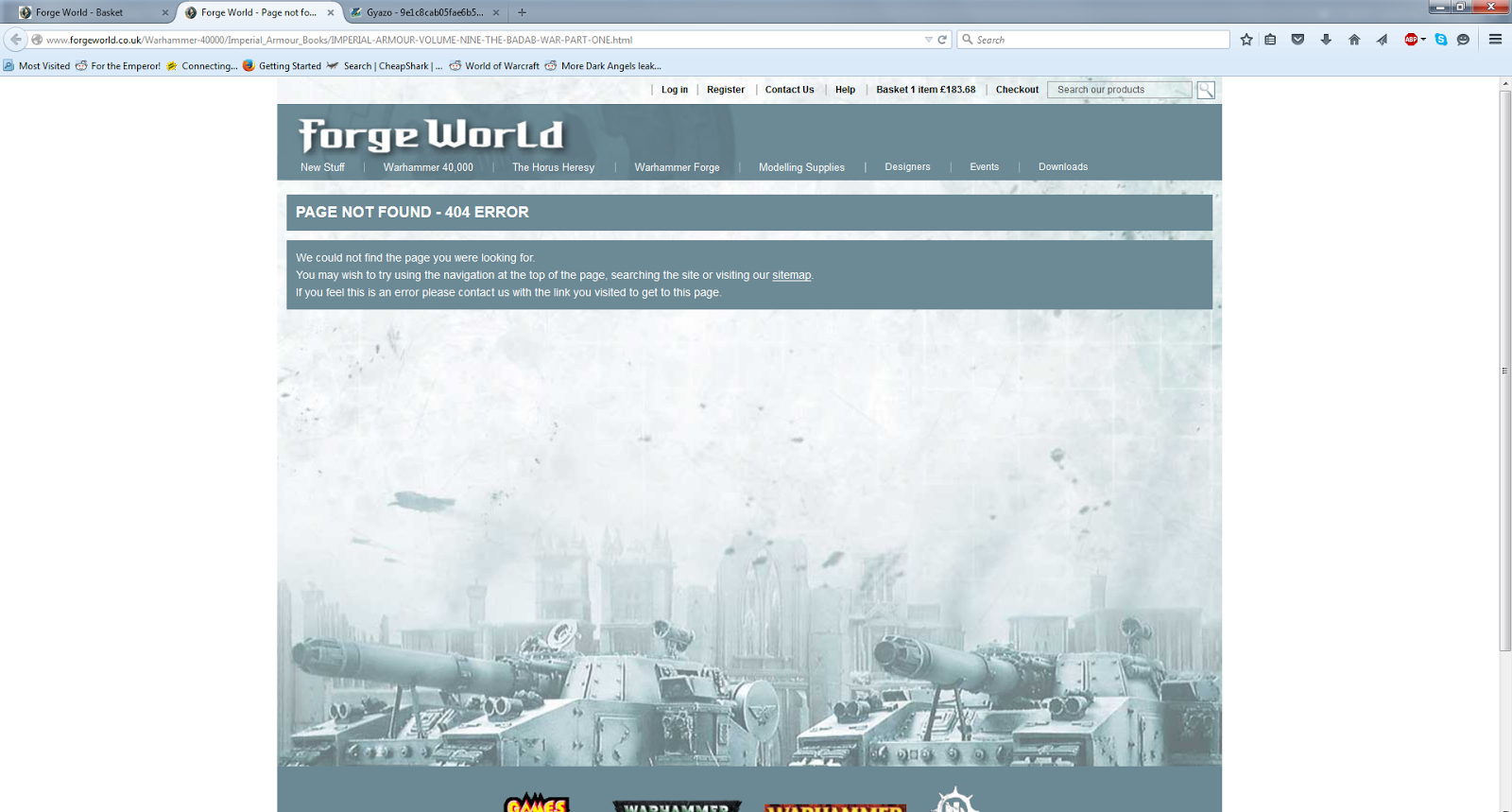Open the New Stuff menu
This screenshot has width=1512, height=812.
click(x=322, y=167)
